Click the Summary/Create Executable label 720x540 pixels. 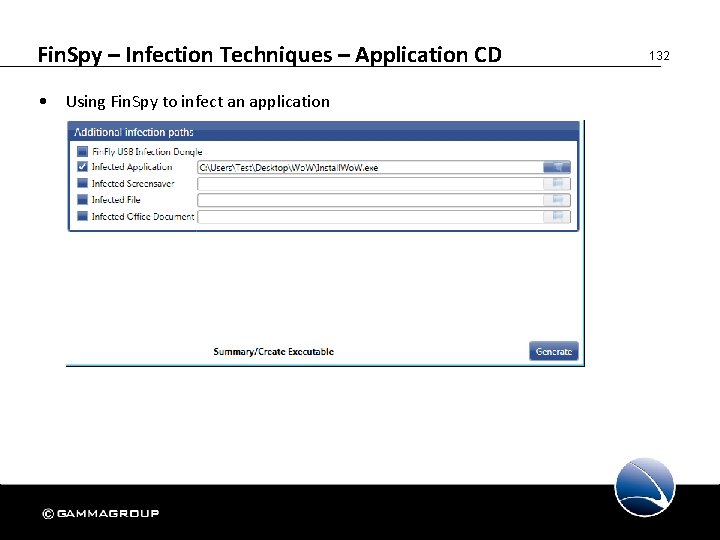click(x=273, y=352)
